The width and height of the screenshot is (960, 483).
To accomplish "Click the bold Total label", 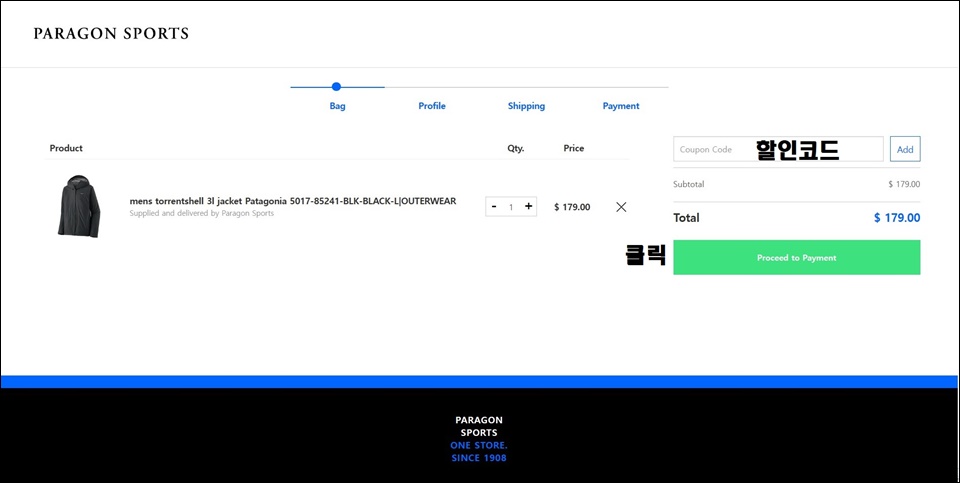I will coord(686,218).
